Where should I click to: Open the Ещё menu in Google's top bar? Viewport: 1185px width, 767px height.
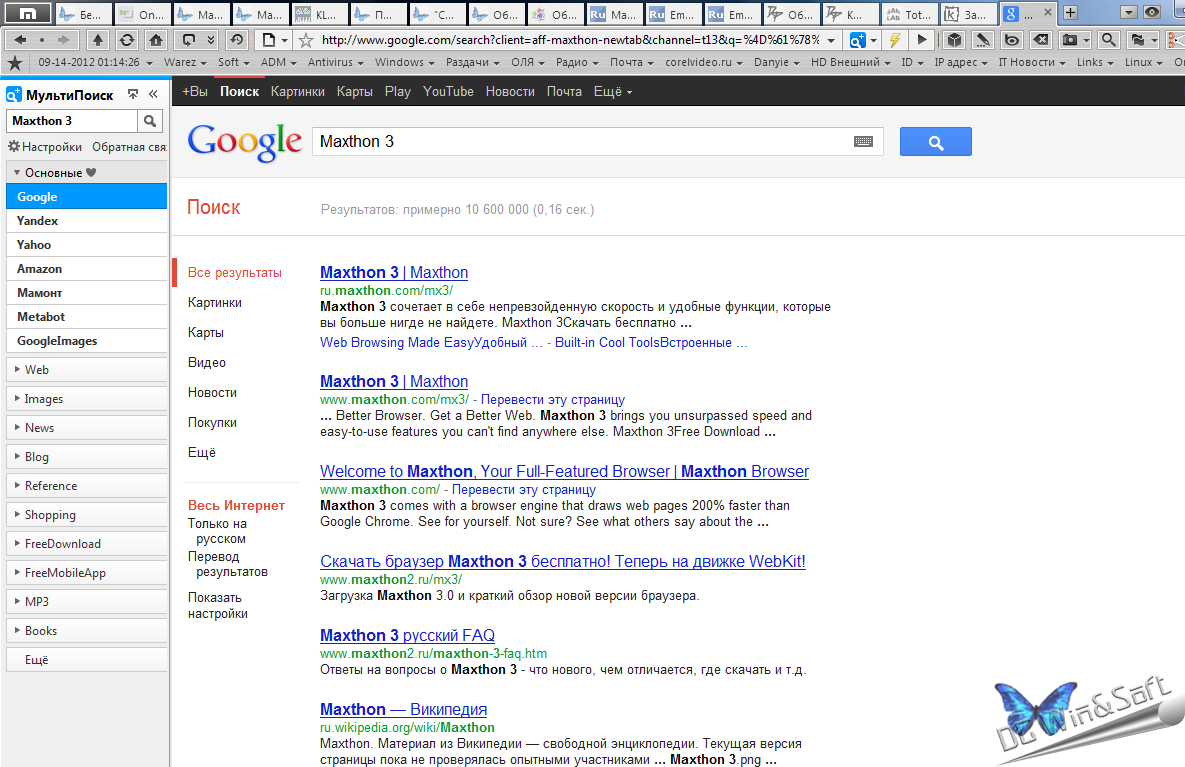[x=612, y=91]
